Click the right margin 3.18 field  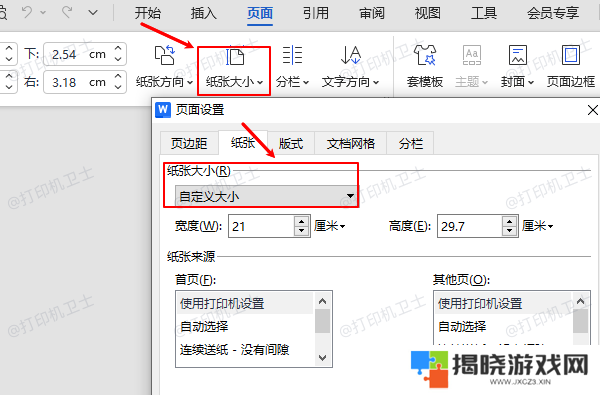[x=79, y=82]
